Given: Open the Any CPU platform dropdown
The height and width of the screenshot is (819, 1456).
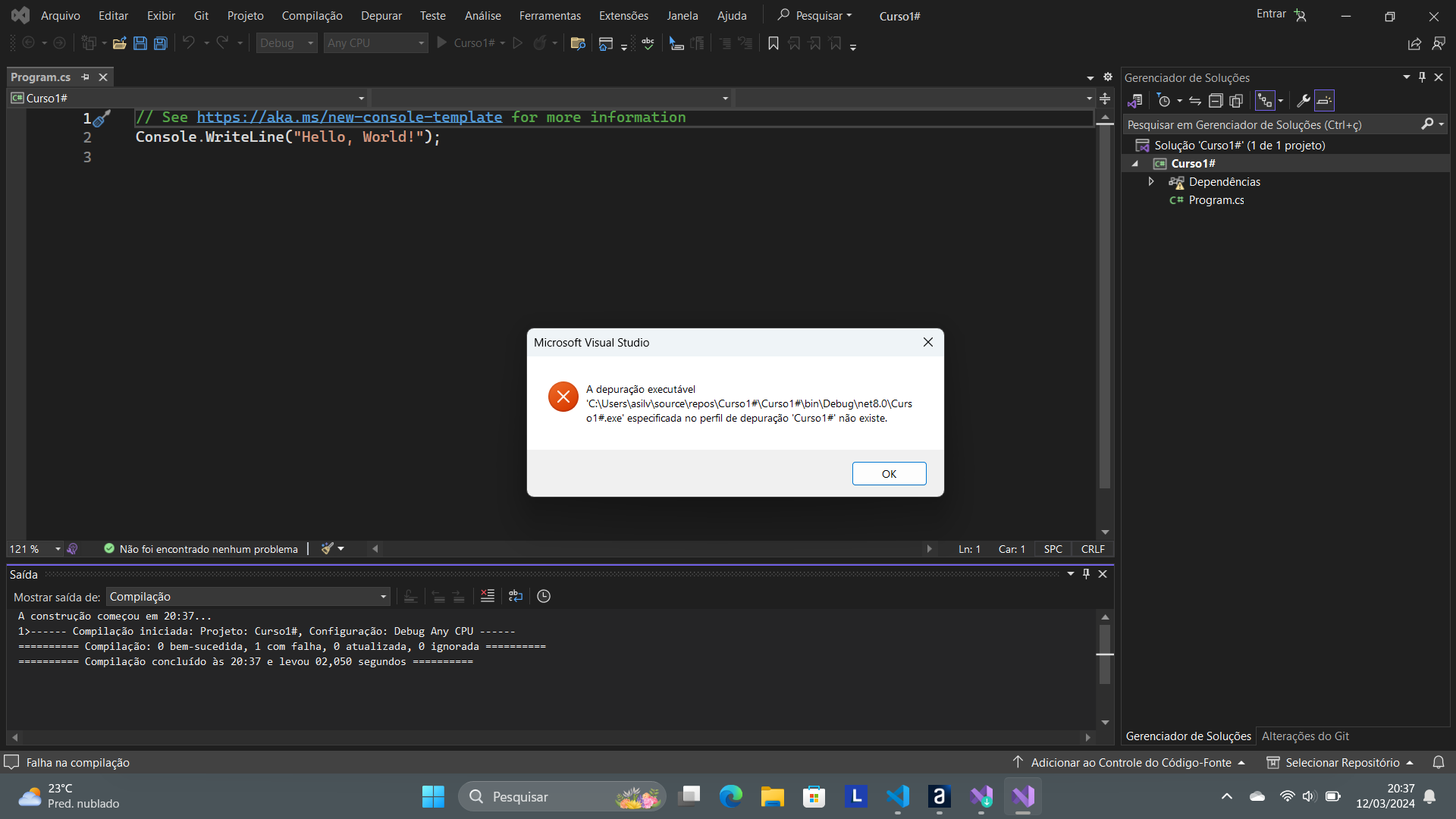Looking at the screenshot, I should click(x=375, y=43).
